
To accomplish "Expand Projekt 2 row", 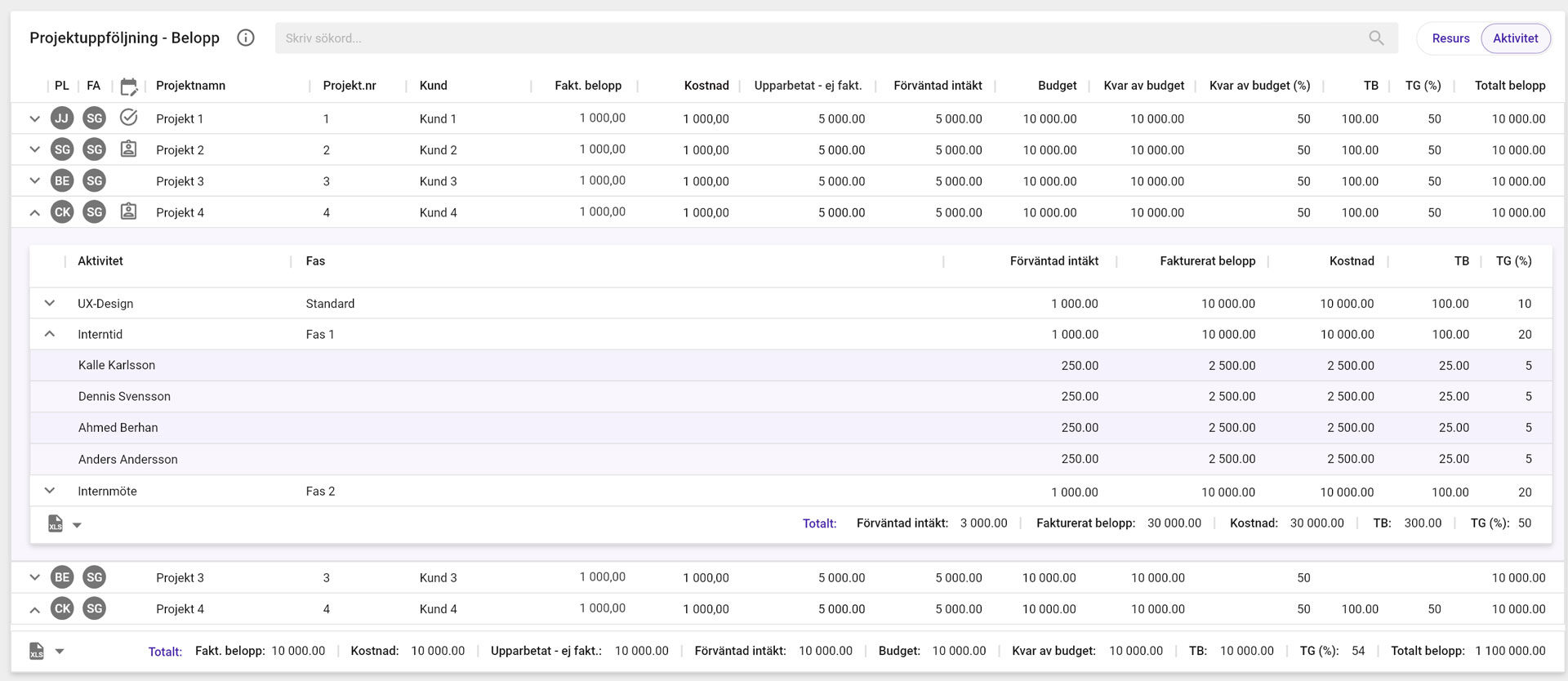I will point(34,149).
